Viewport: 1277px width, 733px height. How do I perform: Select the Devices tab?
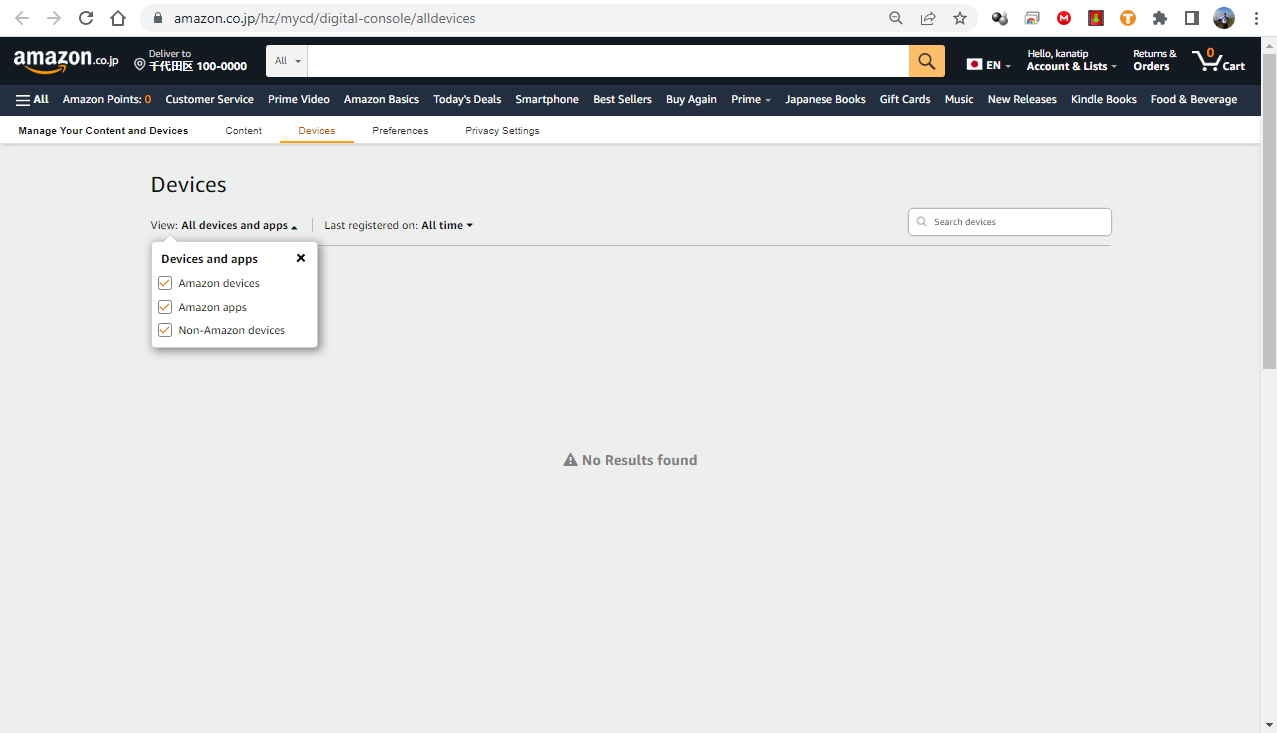[317, 131]
